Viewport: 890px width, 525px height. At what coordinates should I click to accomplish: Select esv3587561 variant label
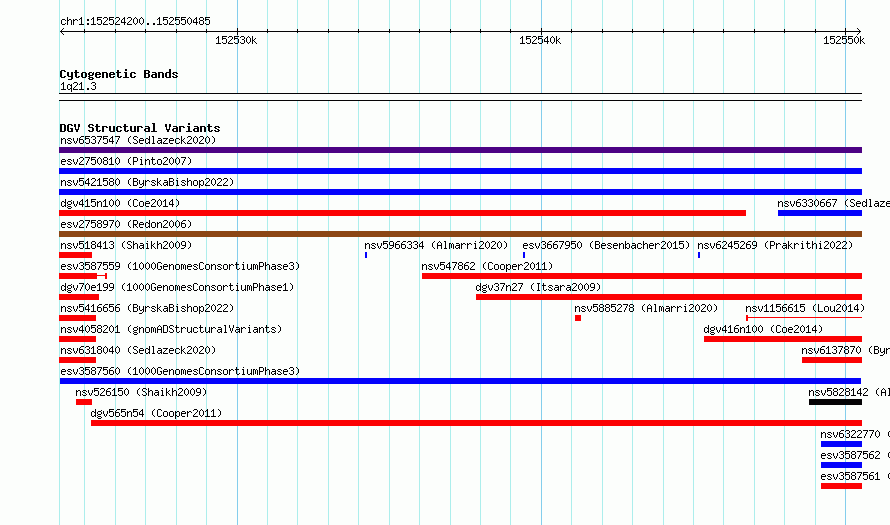pos(855,476)
